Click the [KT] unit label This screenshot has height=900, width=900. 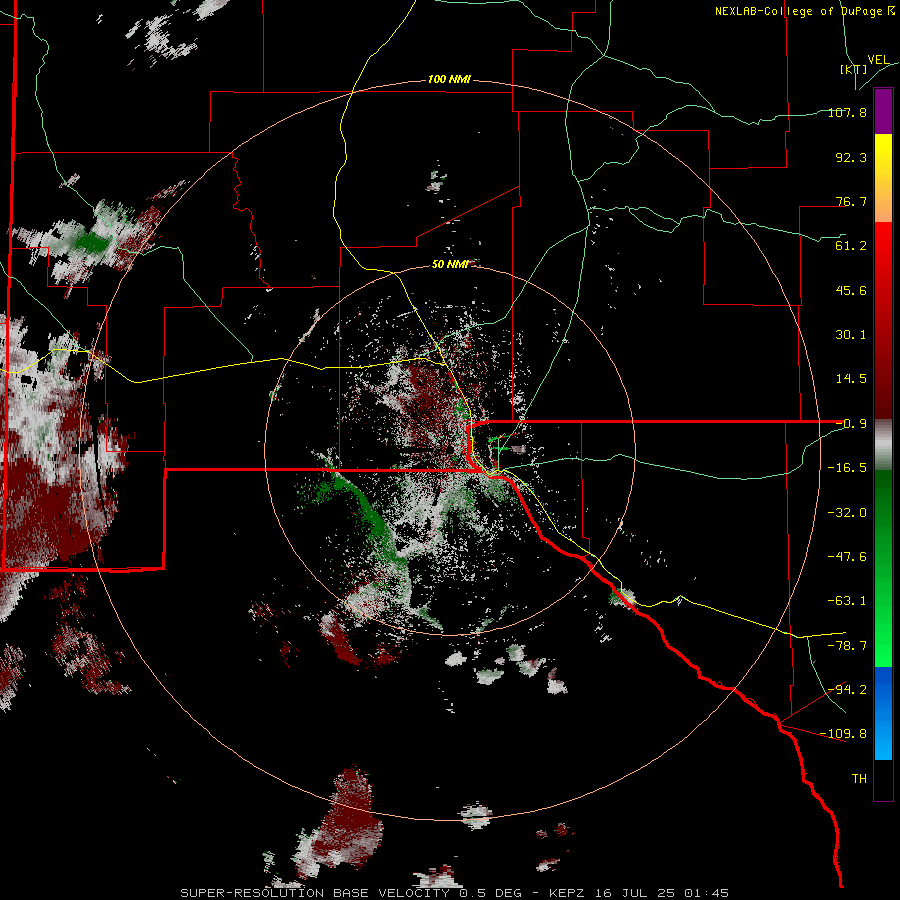[853, 69]
